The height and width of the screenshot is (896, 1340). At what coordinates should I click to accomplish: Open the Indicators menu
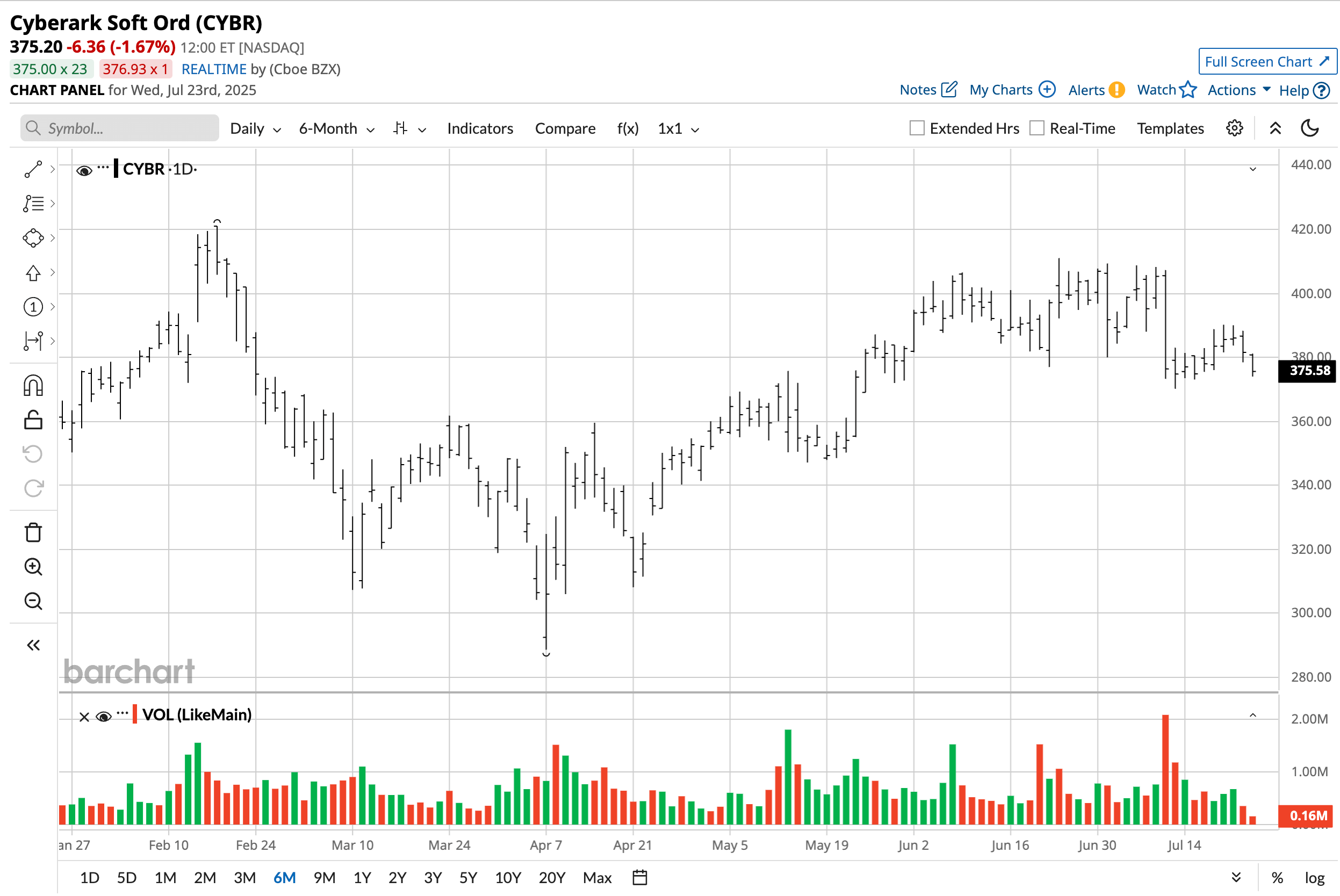(480, 128)
